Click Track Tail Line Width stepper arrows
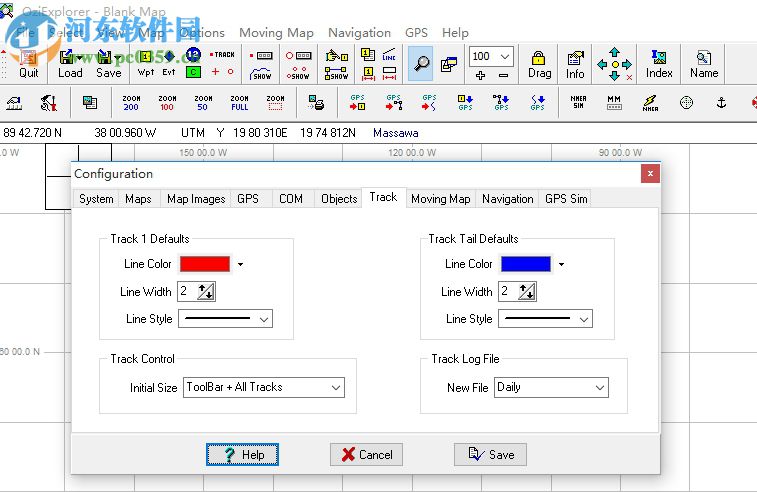 (x=527, y=292)
